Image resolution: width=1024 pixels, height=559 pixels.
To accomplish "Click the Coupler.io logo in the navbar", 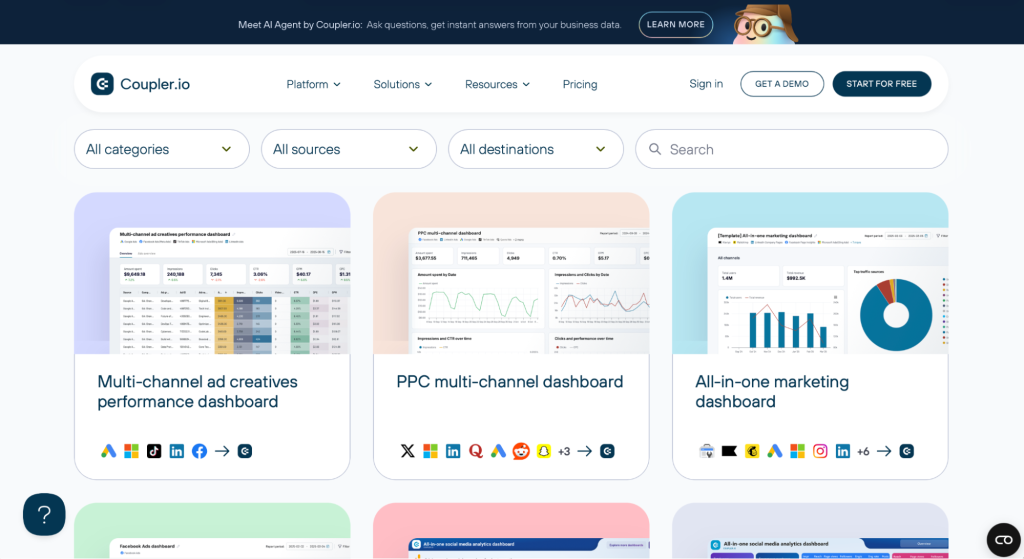I will (x=140, y=84).
